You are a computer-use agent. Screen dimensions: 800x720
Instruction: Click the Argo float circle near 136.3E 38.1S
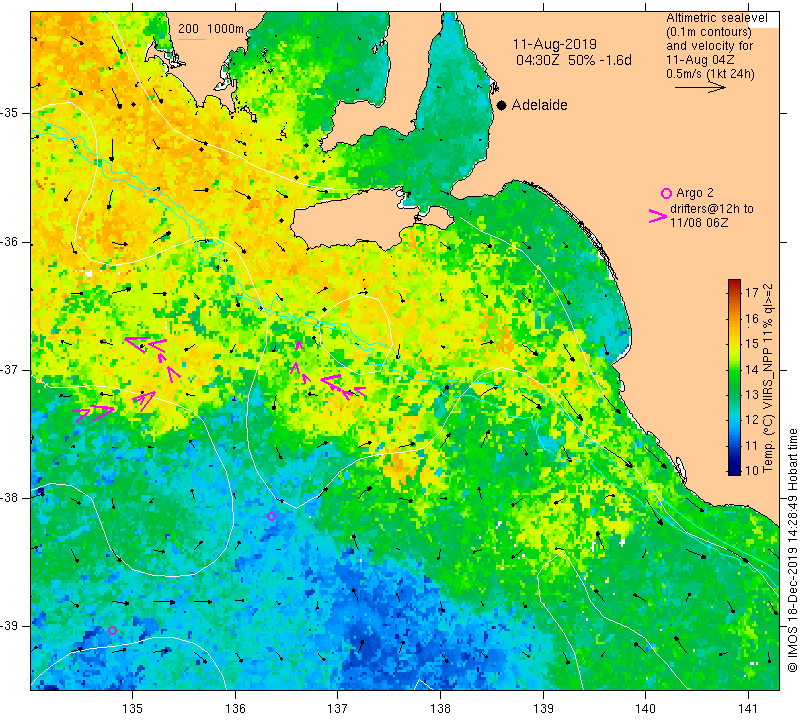271,516
